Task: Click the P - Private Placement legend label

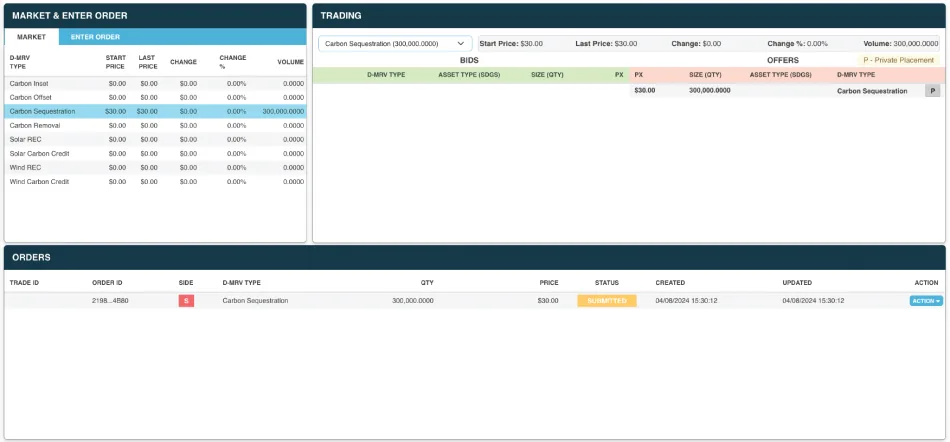Action: [899, 61]
